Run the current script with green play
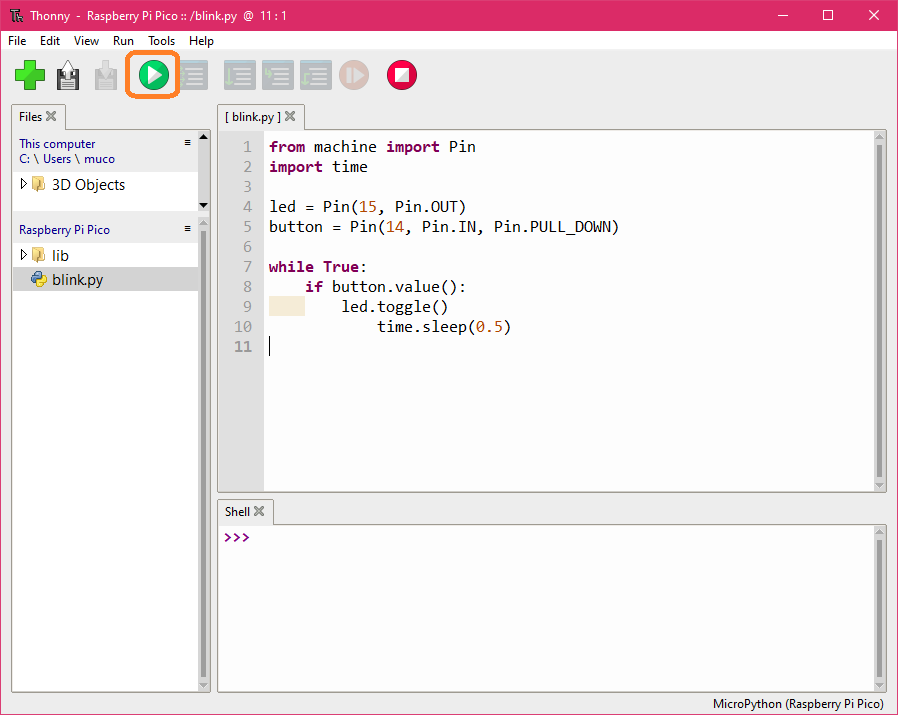 coord(153,75)
